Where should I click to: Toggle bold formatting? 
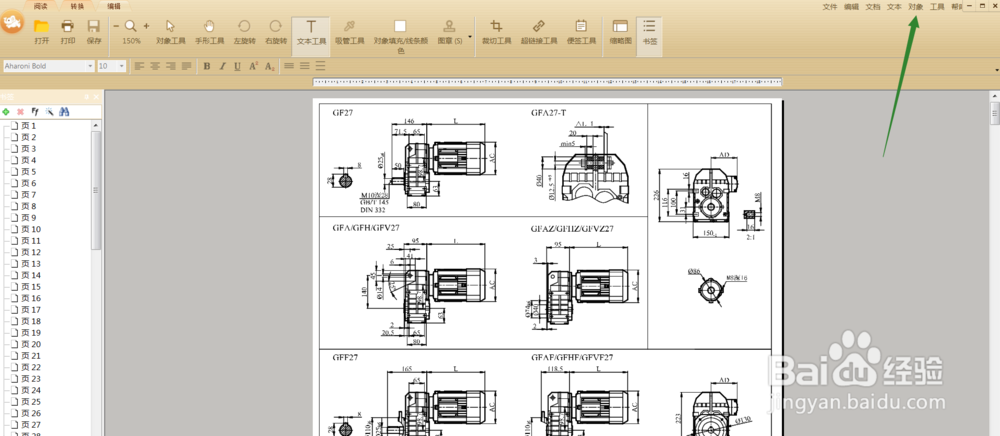click(207, 66)
